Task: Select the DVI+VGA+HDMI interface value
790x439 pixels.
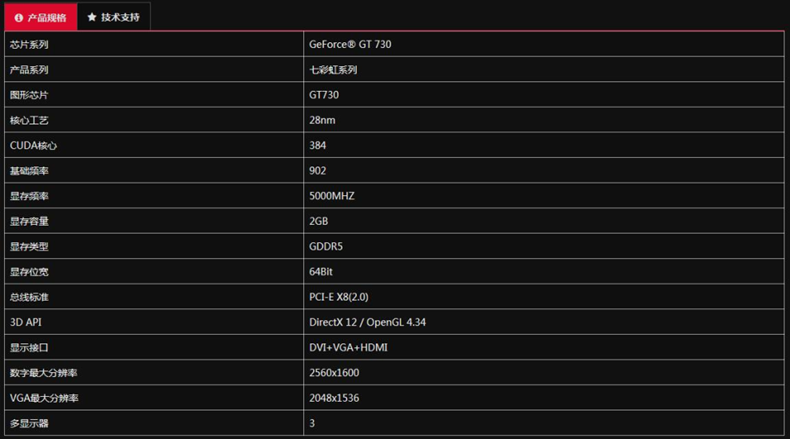Action: coord(348,347)
